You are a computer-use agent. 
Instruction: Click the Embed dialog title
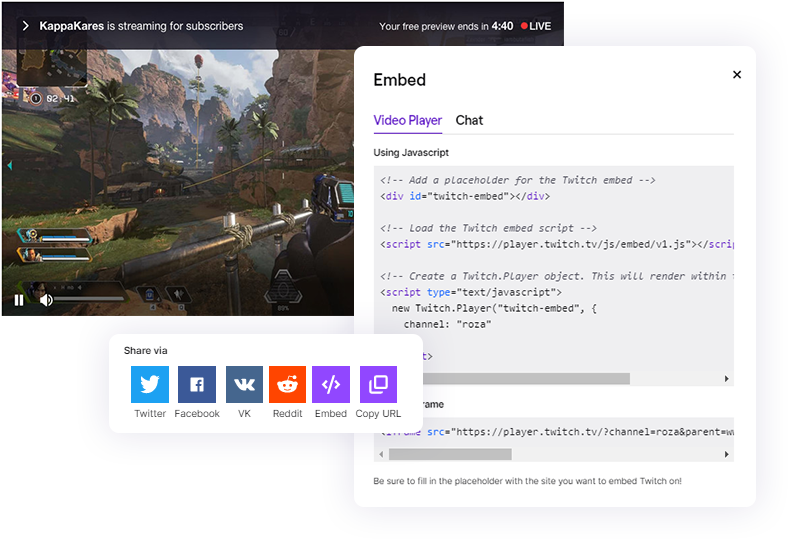(x=400, y=80)
